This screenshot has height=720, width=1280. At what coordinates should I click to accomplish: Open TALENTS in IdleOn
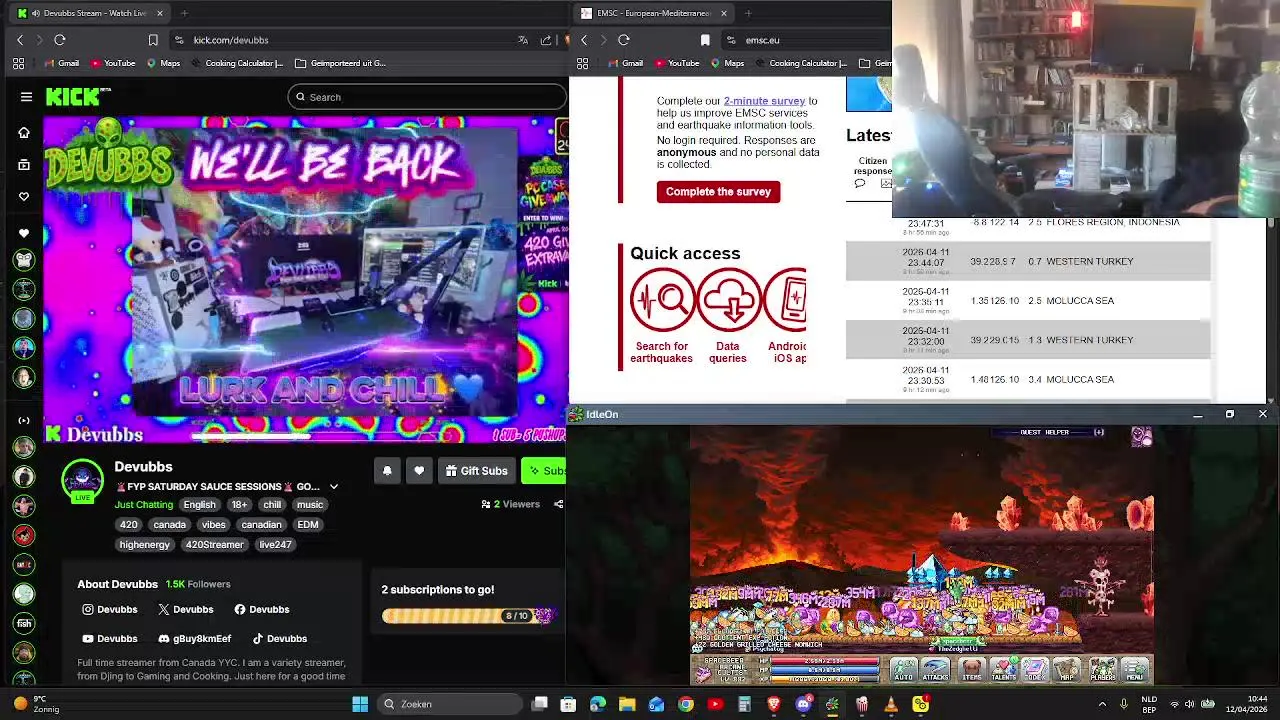click(1003, 669)
